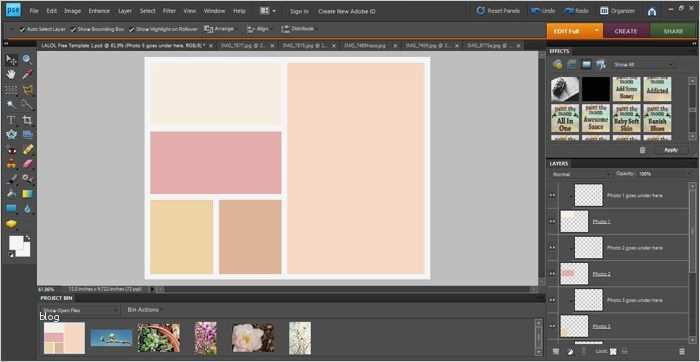
Task: Toggle Show Bounding Box checkbox
Action: pyautogui.click(x=73, y=29)
